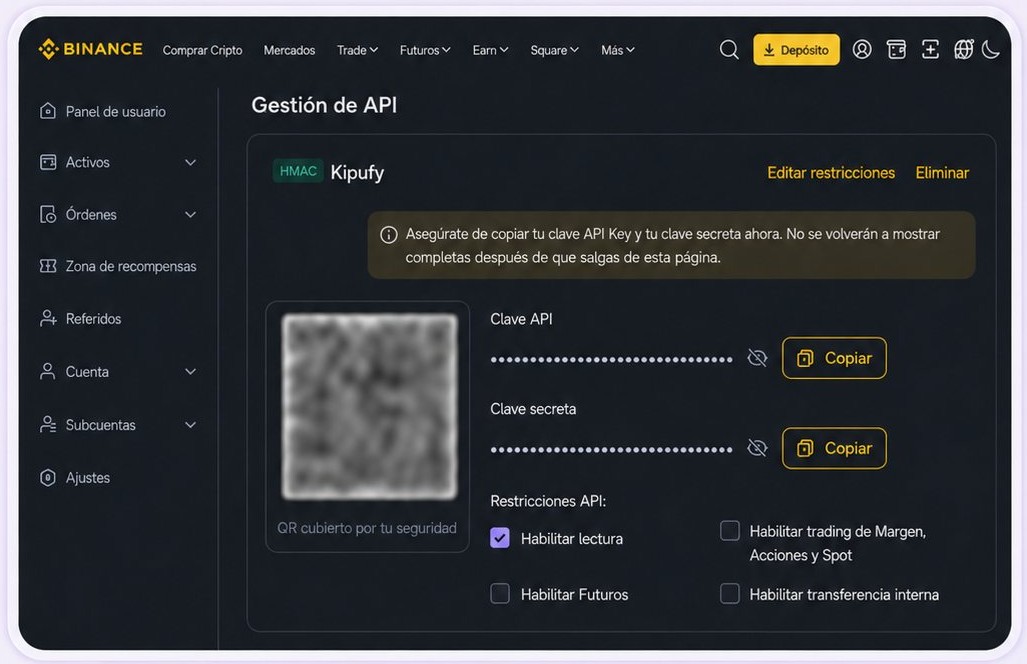Click the Cuenta person icon
Screen dimensions: 1027x664
pos(48,371)
